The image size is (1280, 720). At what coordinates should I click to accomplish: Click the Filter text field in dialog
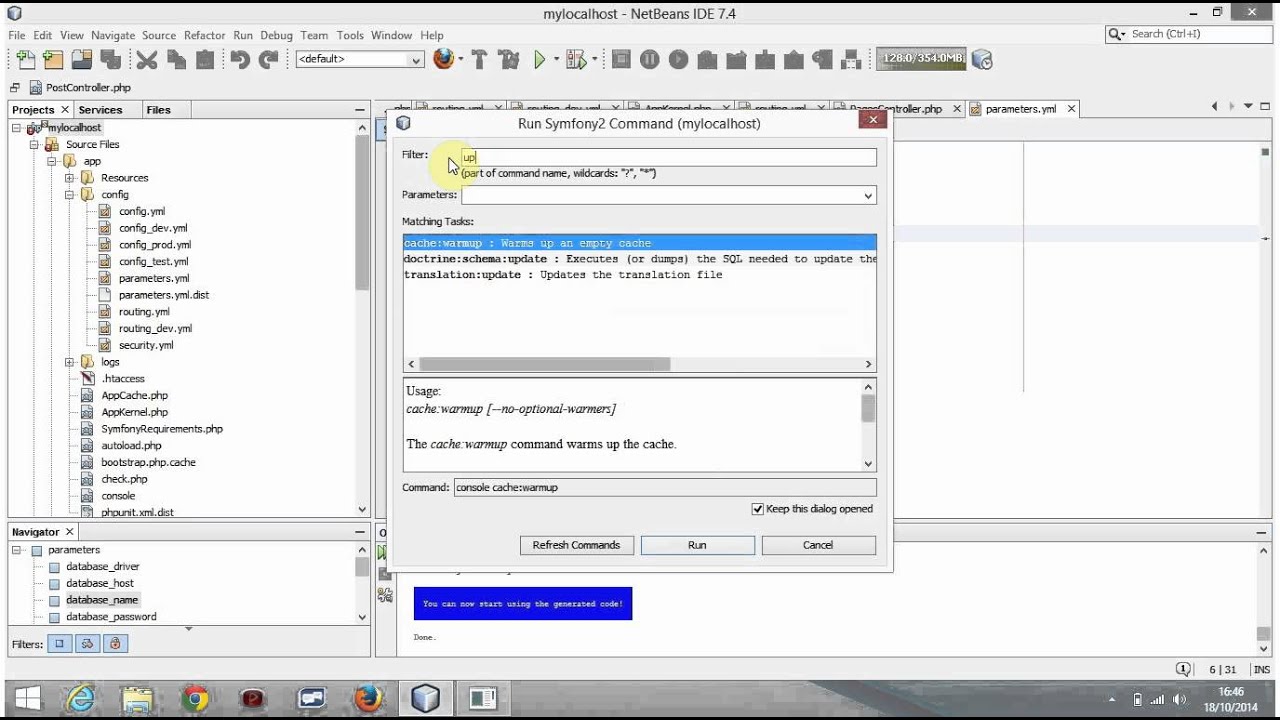pyautogui.click(x=668, y=157)
